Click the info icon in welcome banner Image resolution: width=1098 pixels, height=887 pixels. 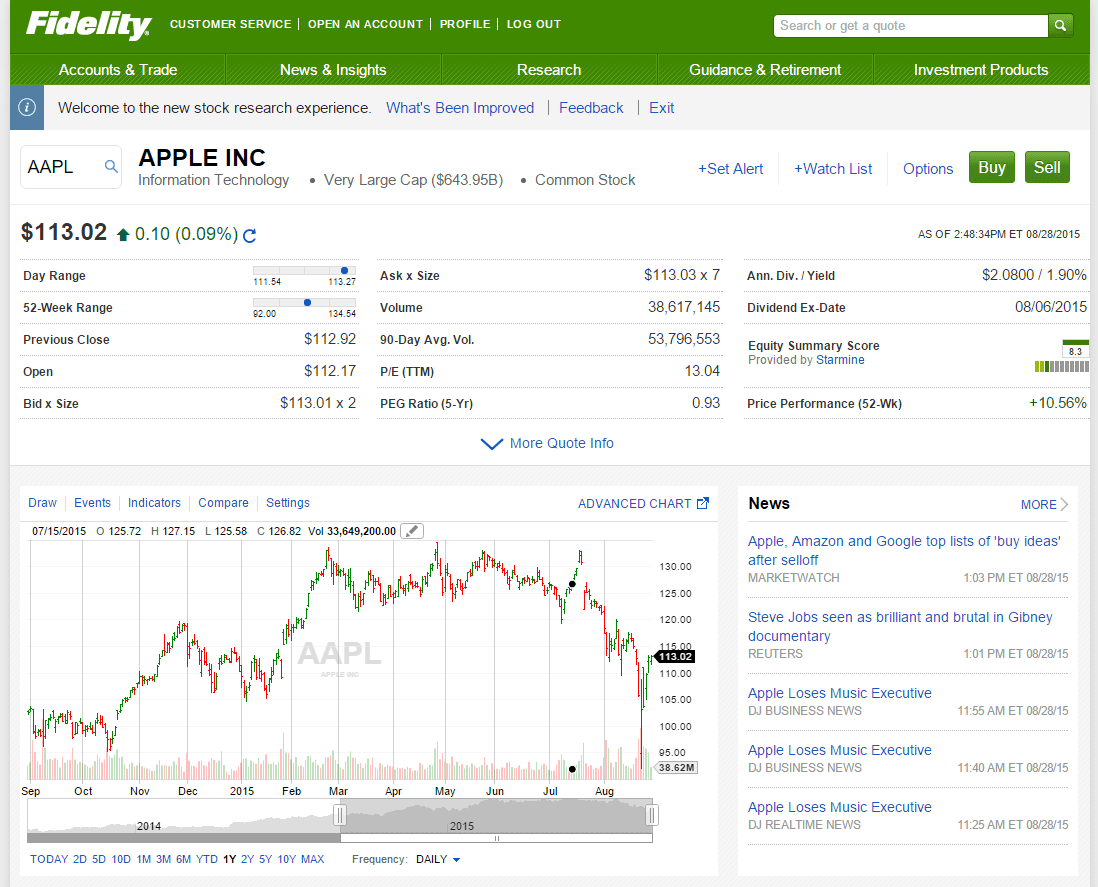point(27,107)
